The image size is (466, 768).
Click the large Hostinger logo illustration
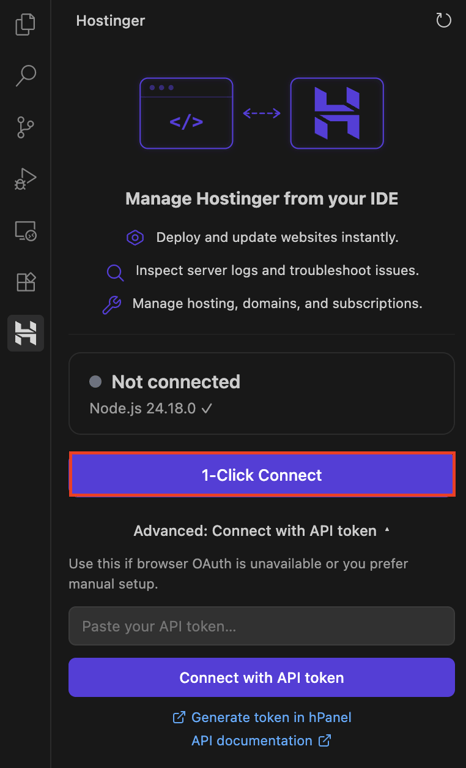point(337,113)
